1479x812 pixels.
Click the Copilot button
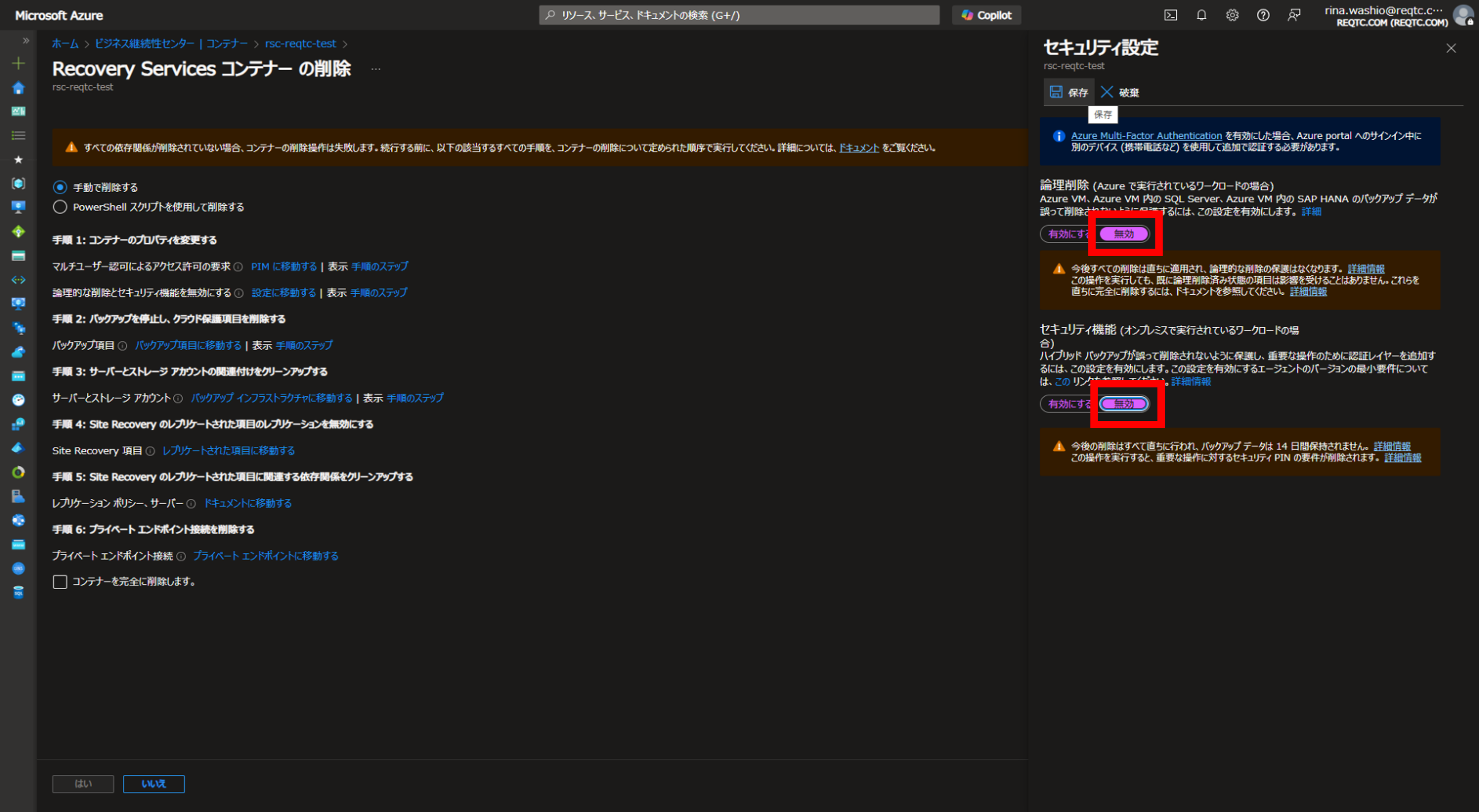[x=986, y=16]
